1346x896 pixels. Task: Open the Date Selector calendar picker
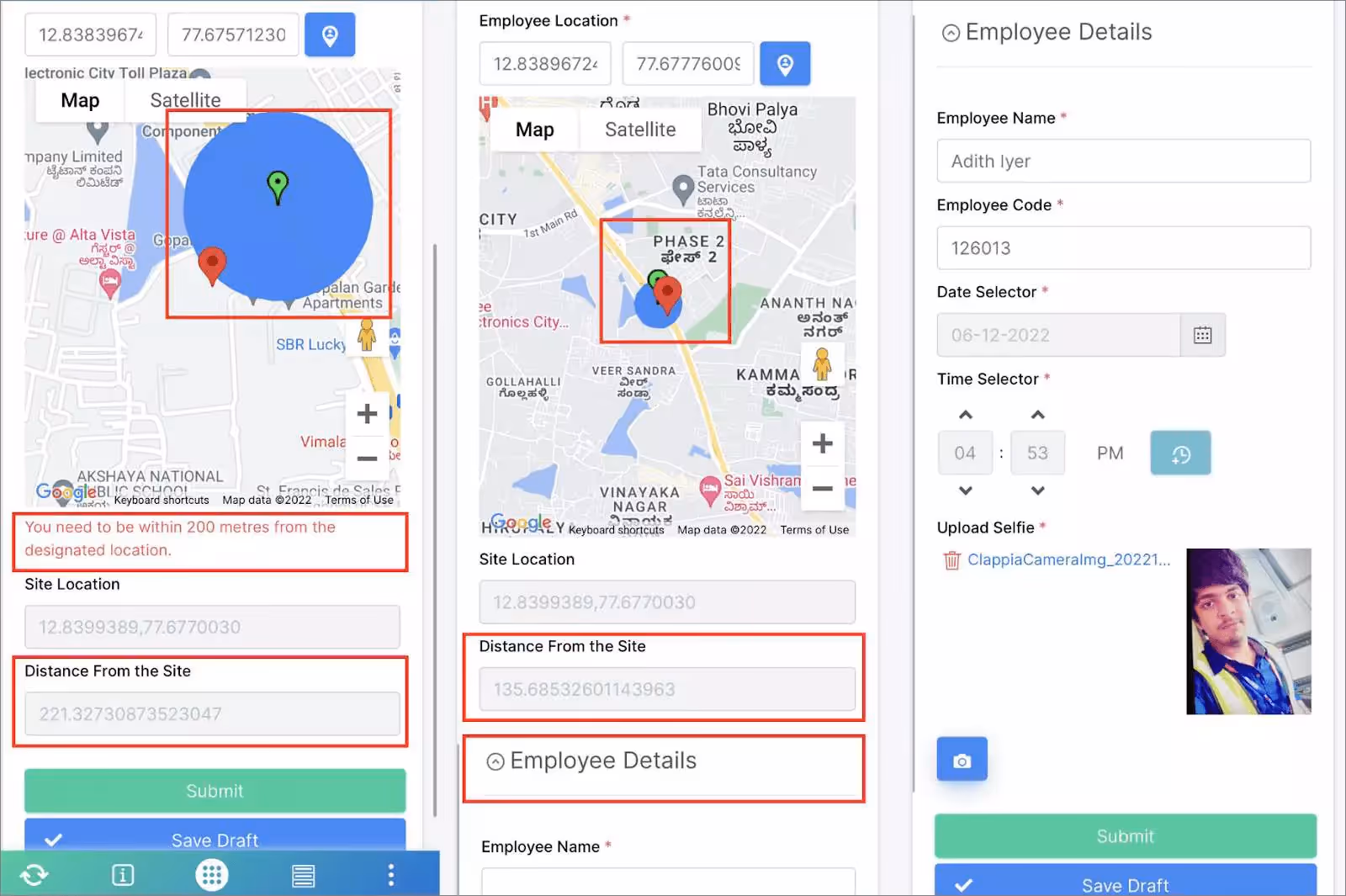point(1203,335)
